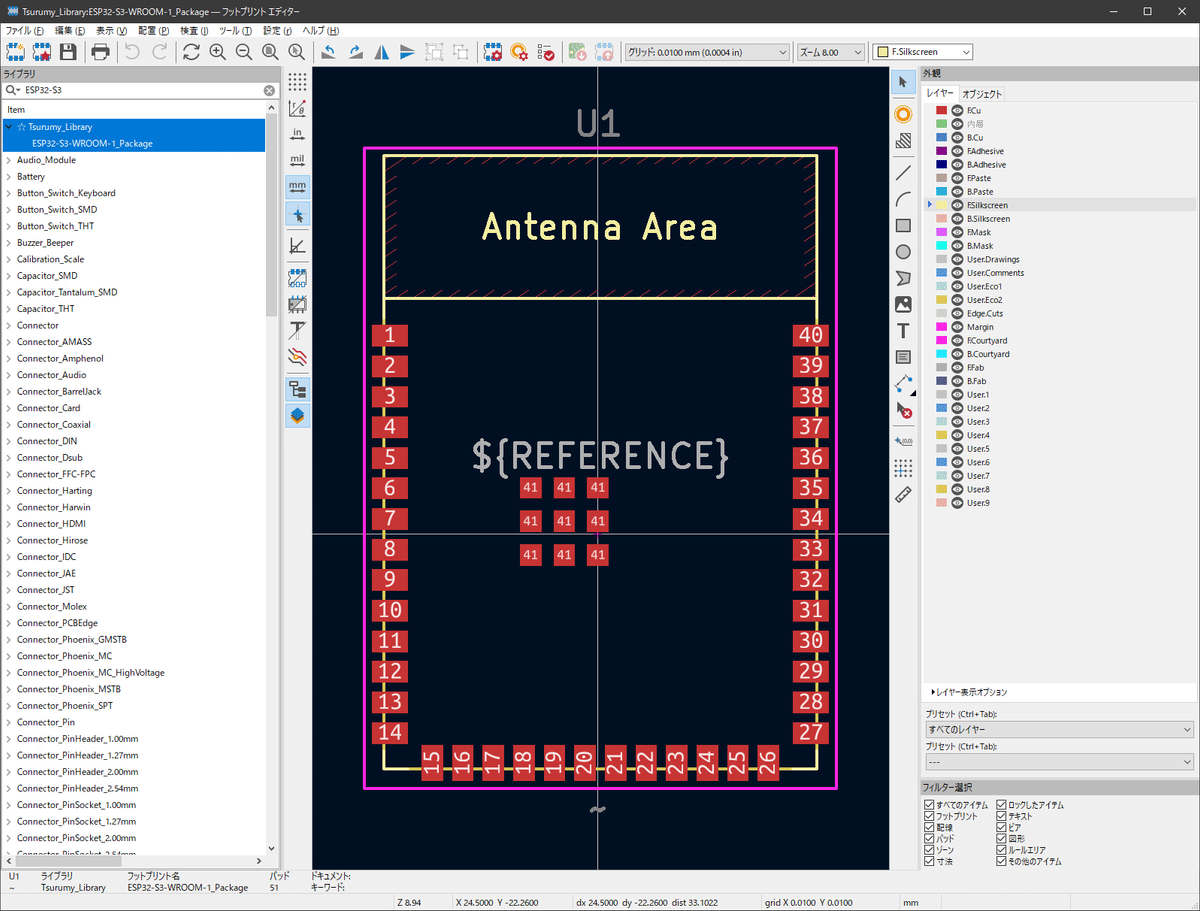
Task: Expand the Capacitor_SMD library
Action: [9, 276]
